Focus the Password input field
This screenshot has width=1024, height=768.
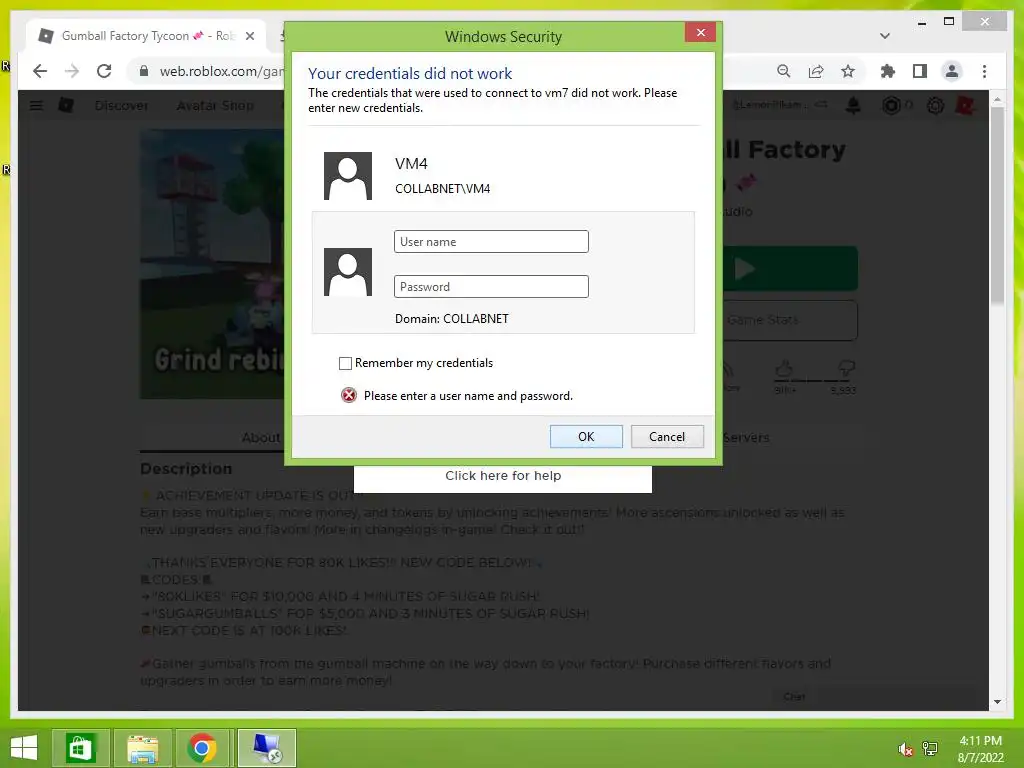(x=491, y=287)
